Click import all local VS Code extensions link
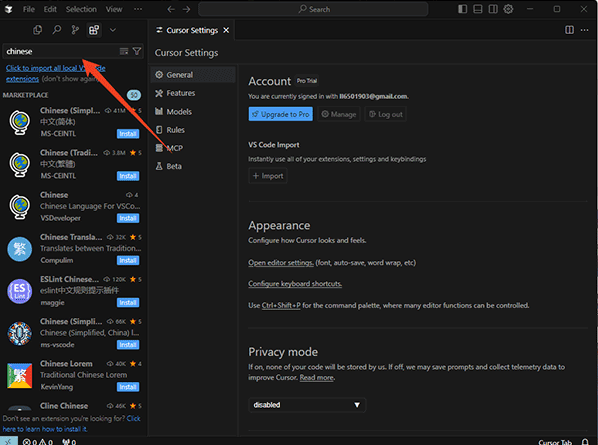598x445 pixels. coord(55,73)
